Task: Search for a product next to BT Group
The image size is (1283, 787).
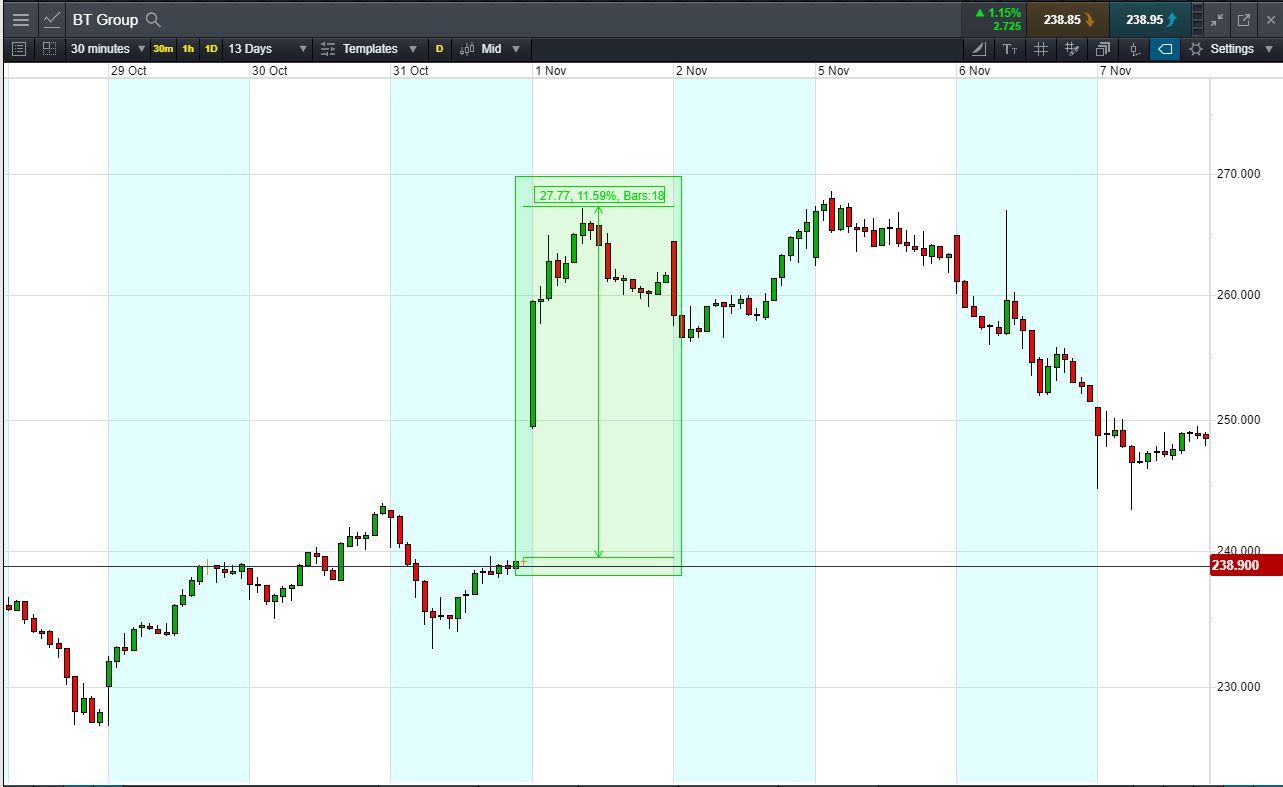Action: point(153,20)
